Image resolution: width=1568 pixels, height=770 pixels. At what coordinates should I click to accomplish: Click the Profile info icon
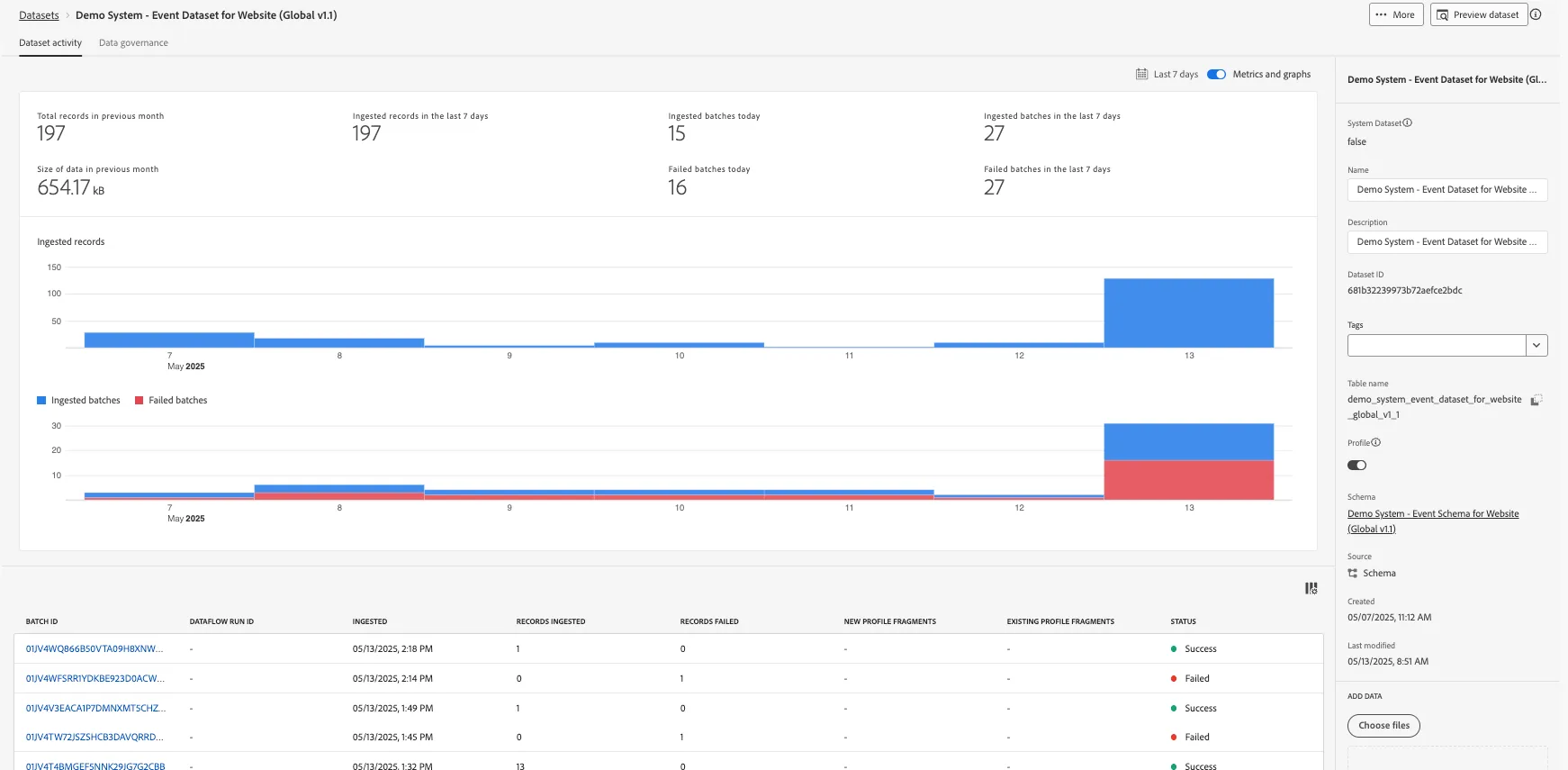pos(1376,442)
